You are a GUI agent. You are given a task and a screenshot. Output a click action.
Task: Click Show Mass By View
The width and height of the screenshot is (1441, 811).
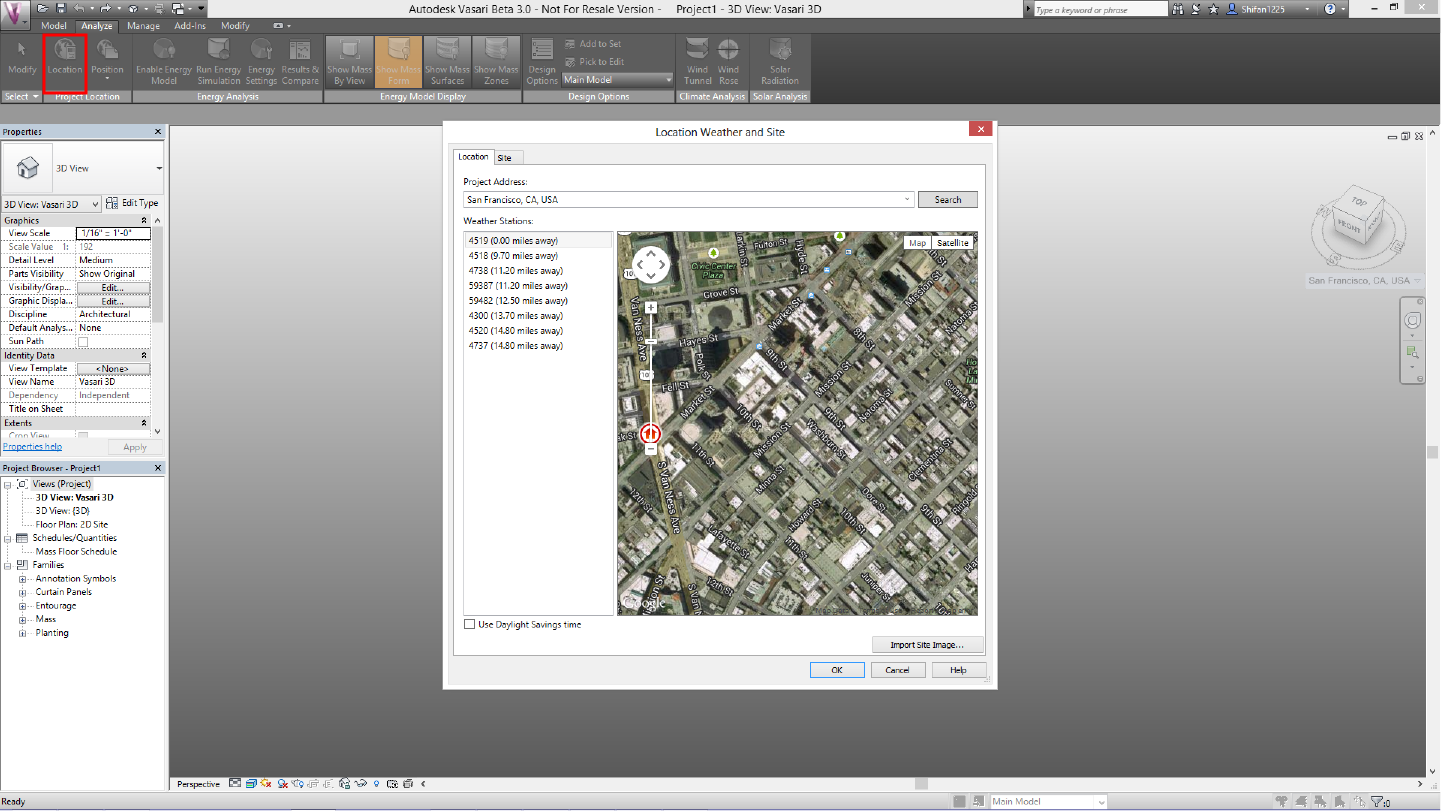350,61
